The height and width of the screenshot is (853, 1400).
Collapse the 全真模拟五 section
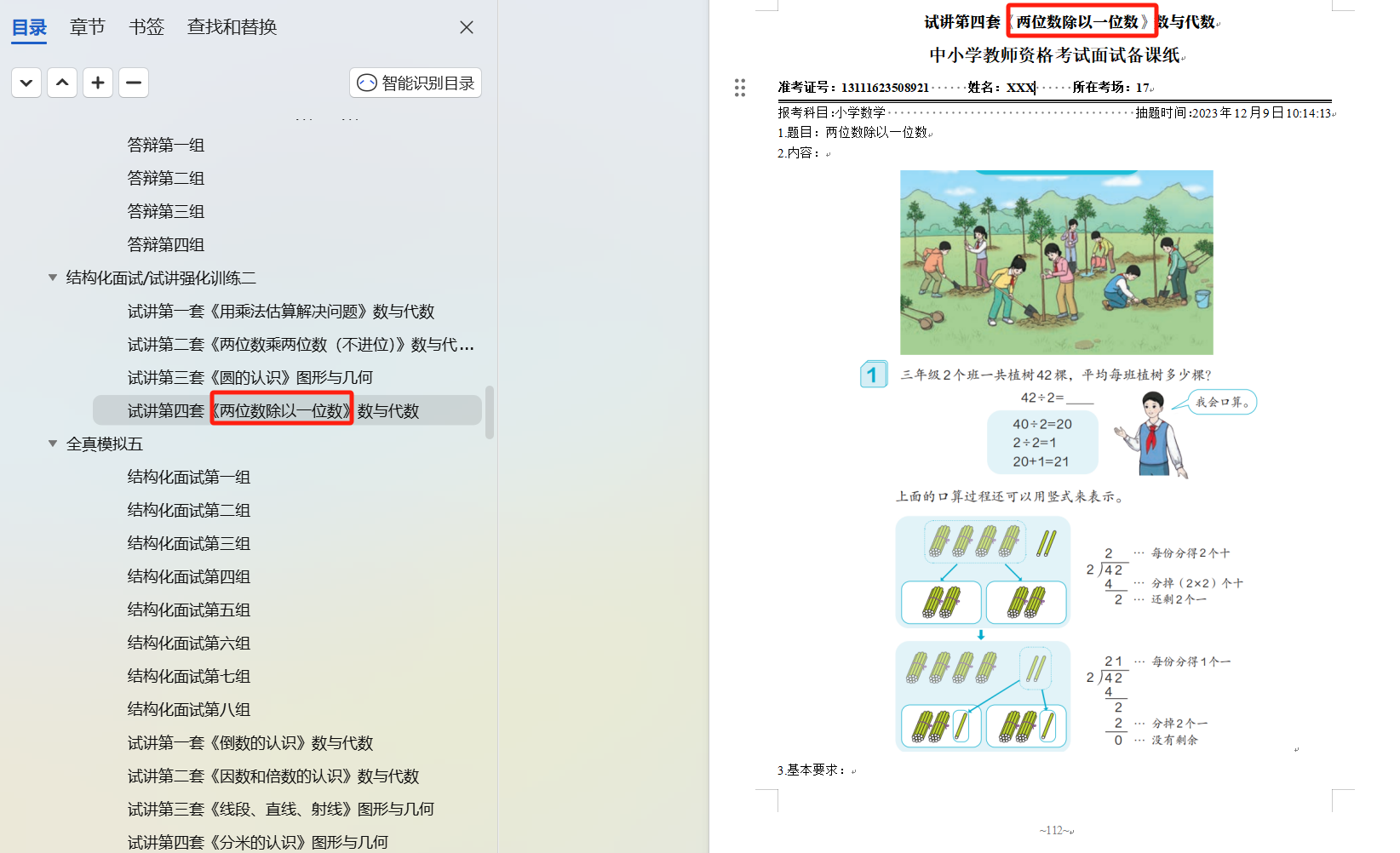53,444
